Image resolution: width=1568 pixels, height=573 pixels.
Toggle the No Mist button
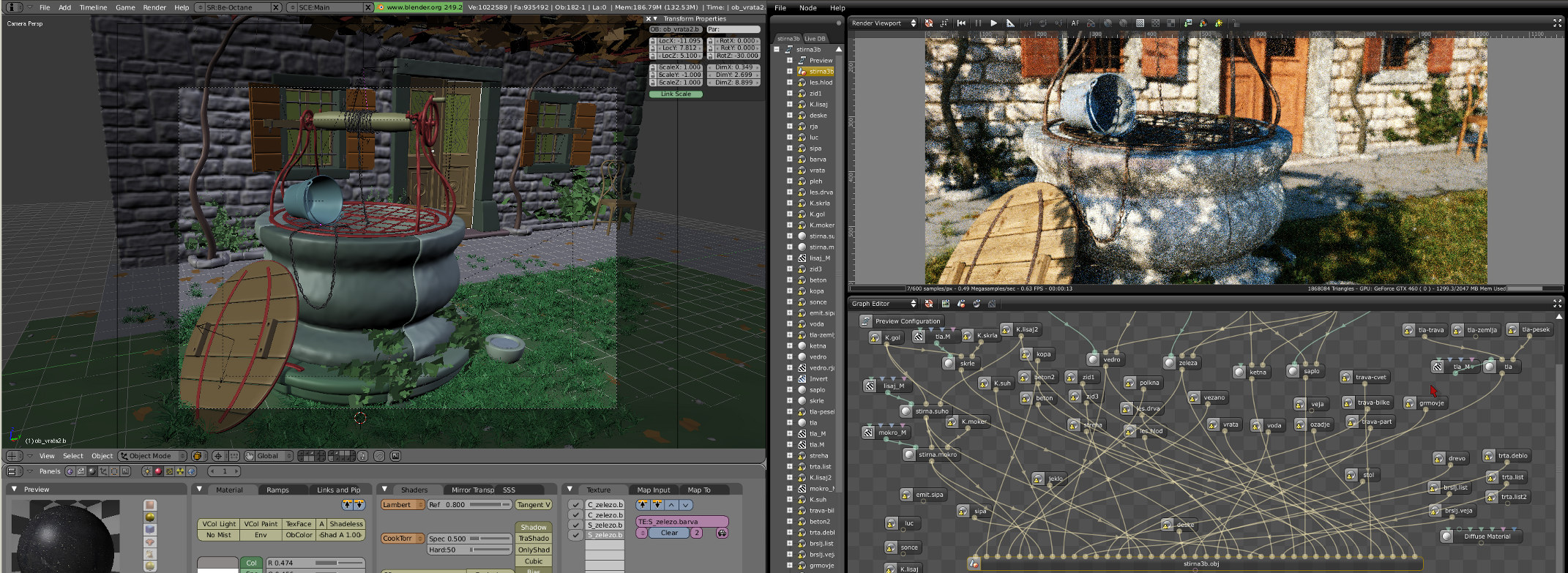click(219, 535)
